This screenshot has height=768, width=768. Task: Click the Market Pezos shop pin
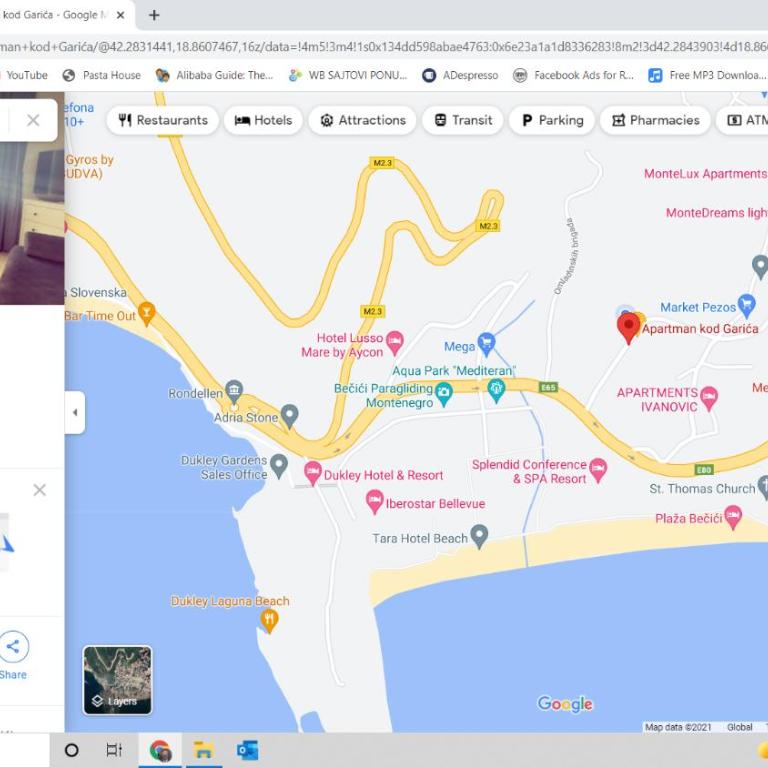(745, 305)
